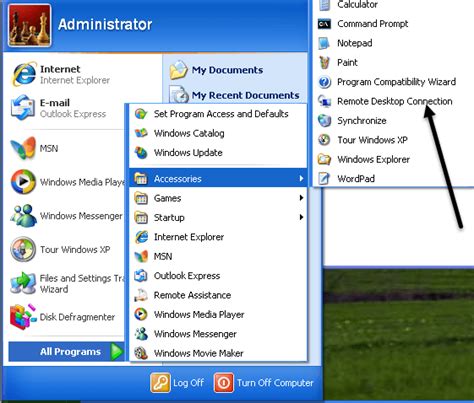
Task: Click the Internet Explorer icon in pinned list
Action: [x=24, y=74]
